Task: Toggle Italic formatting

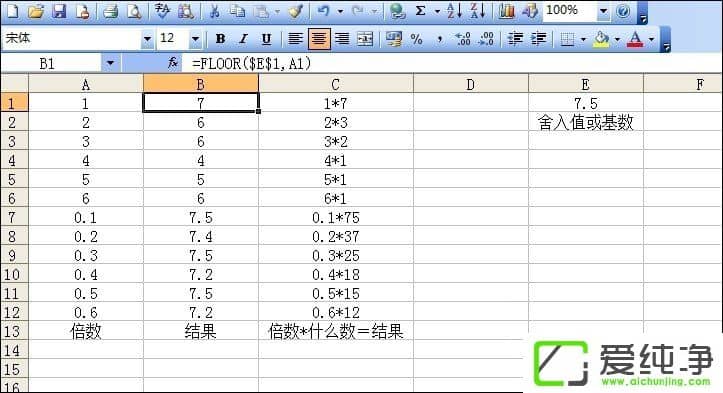Action: pos(243,39)
